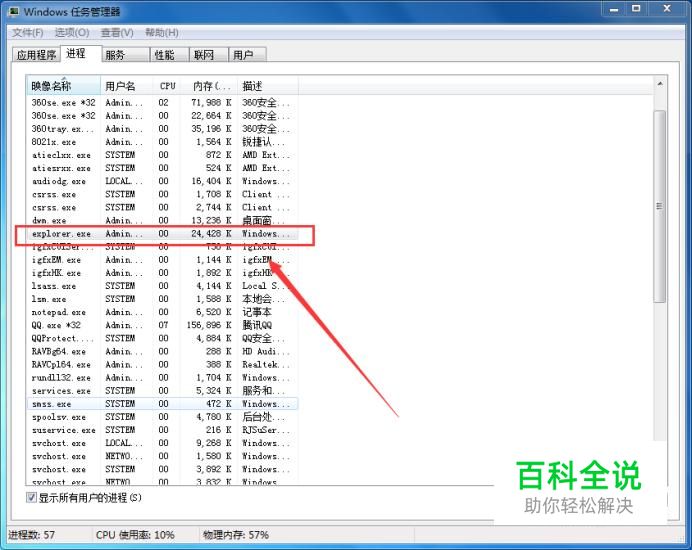Click memory value 156,896 K
Image resolution: width=692 pixels, height=550 pixels.
tap(209, 325)
